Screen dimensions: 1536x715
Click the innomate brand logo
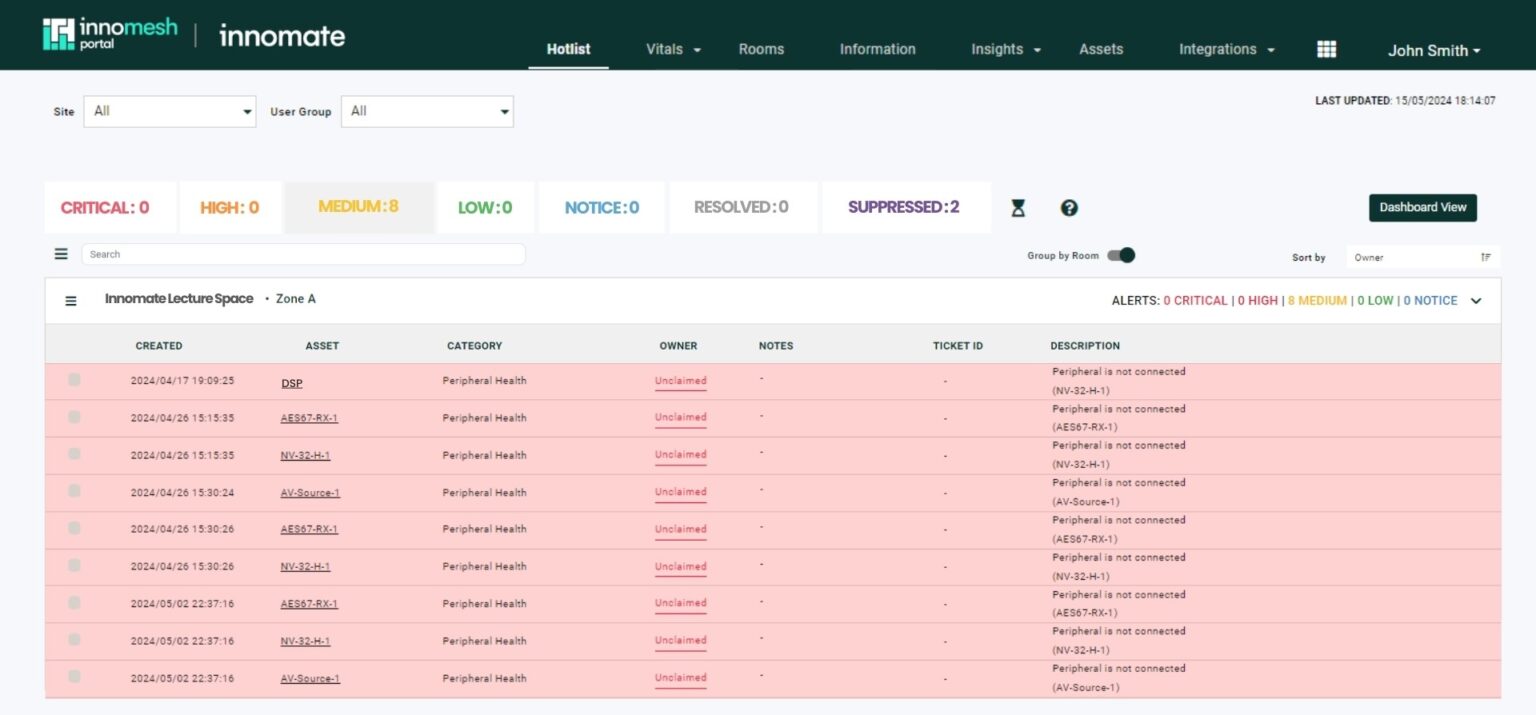[x=281, y=35]
